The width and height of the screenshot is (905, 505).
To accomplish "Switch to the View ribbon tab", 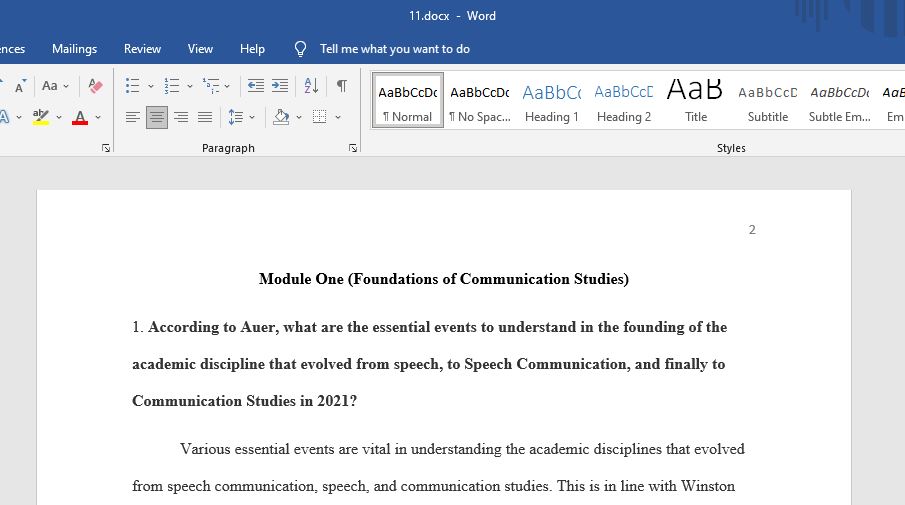I will pyautogui.click(x=200, y=49).
